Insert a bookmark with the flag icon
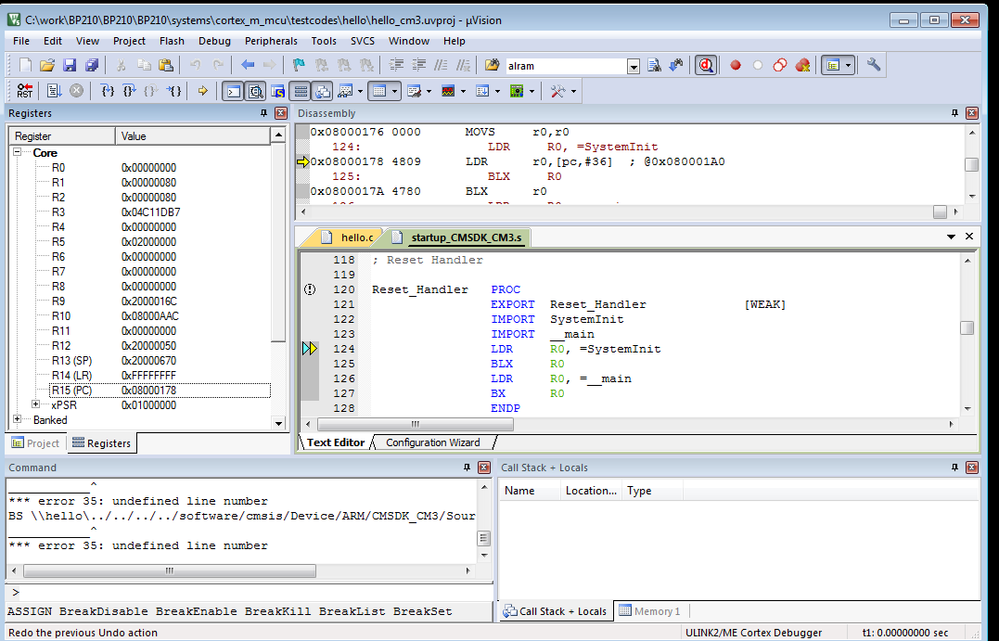Viewport: 999px width, 641px height. pos(299,65)
